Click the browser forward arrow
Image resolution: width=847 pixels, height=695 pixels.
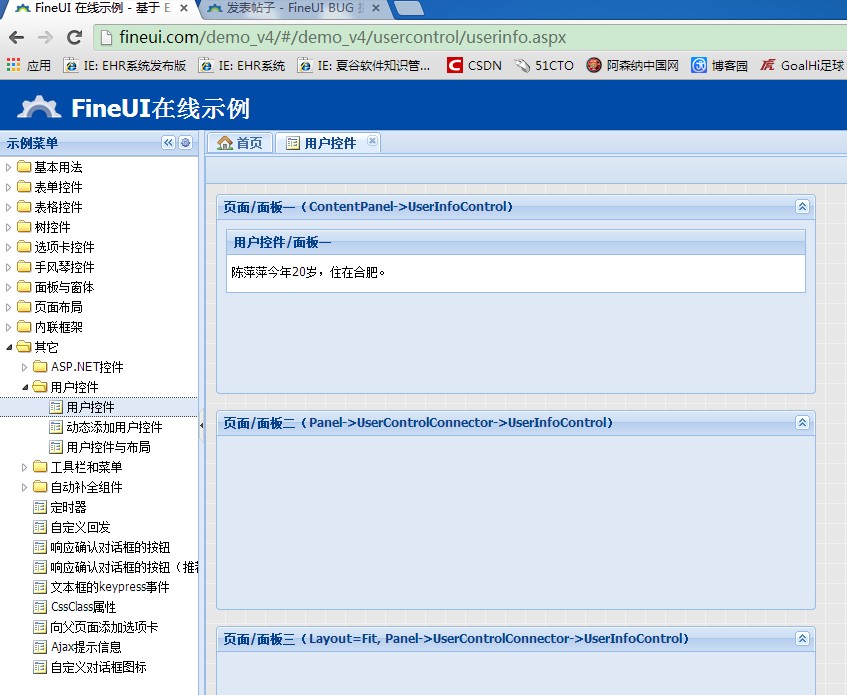pyautogui.click(x=45, y=37)
